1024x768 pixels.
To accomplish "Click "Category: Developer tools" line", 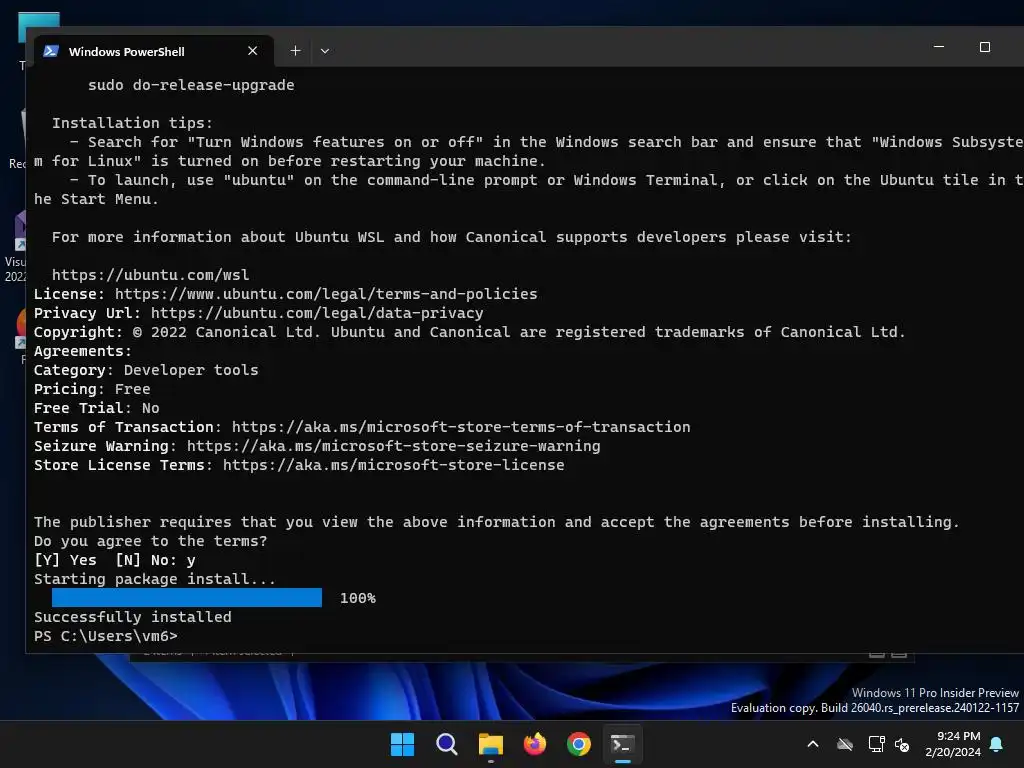I will pos(146,370).
